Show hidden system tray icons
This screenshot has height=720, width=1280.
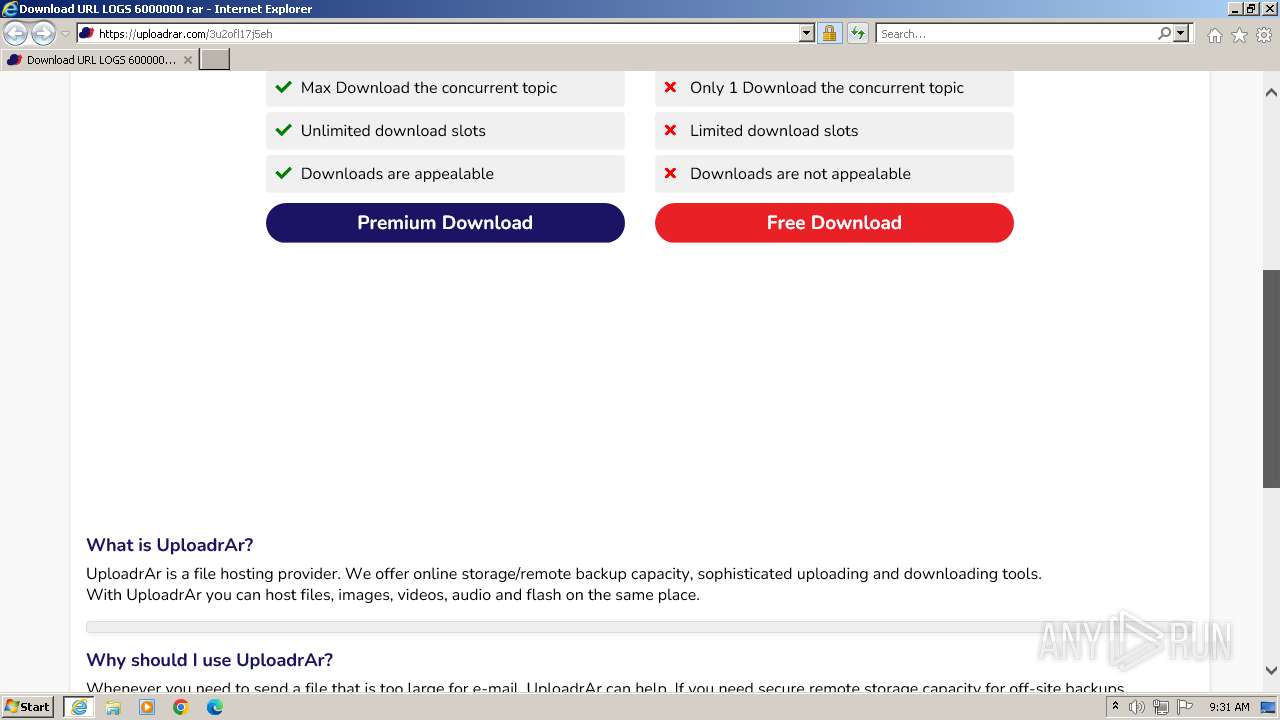tap(1115, 707)
